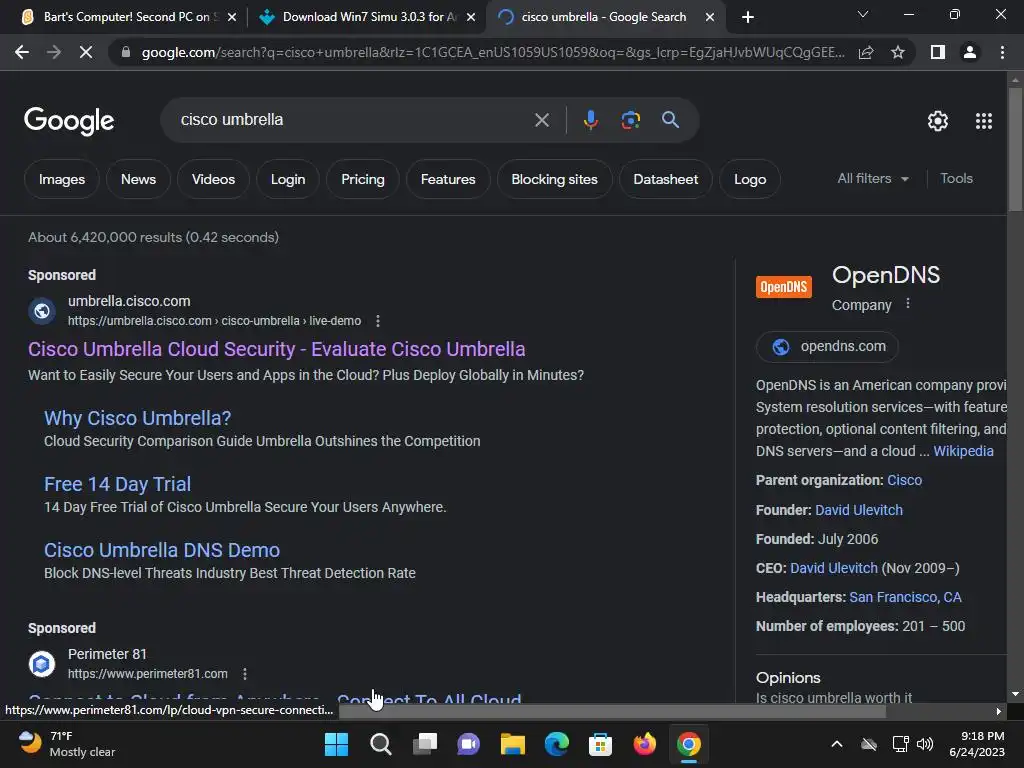This screenshot has height=768, width=1024.
Task: Open the tab search chevron
Action: click(863, 14)
